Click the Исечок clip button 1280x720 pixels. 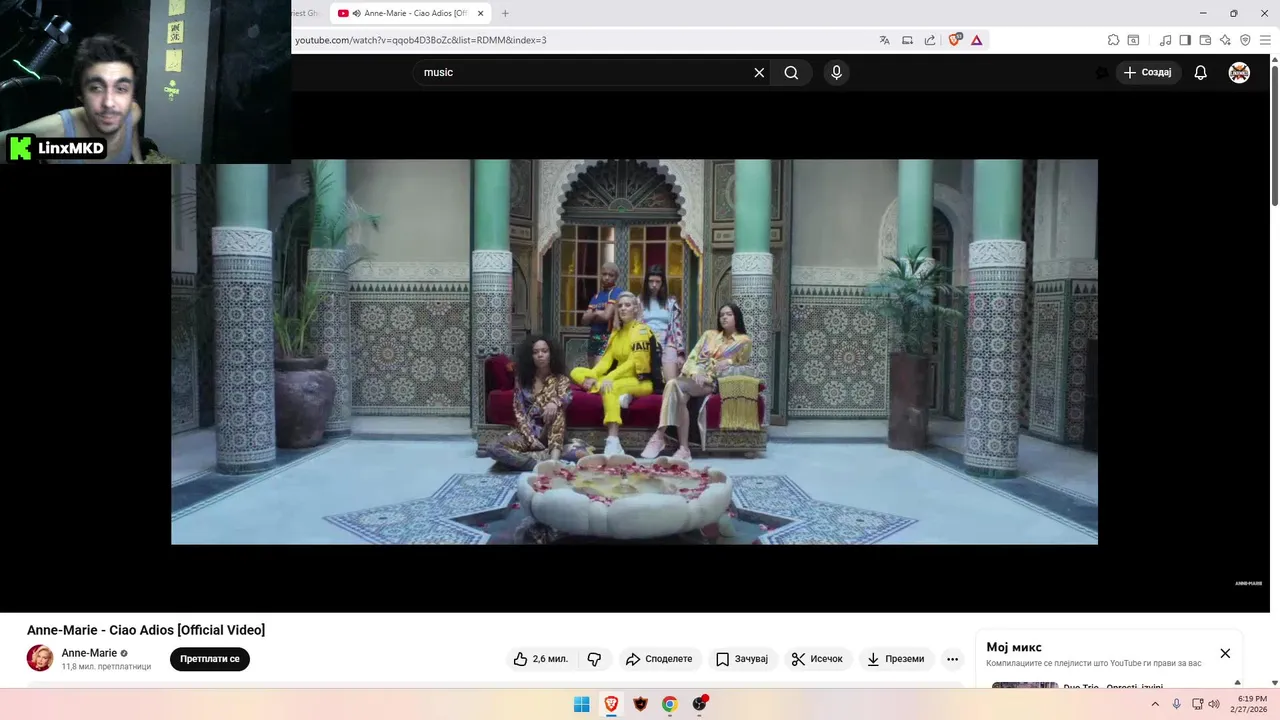click(817, 659)
